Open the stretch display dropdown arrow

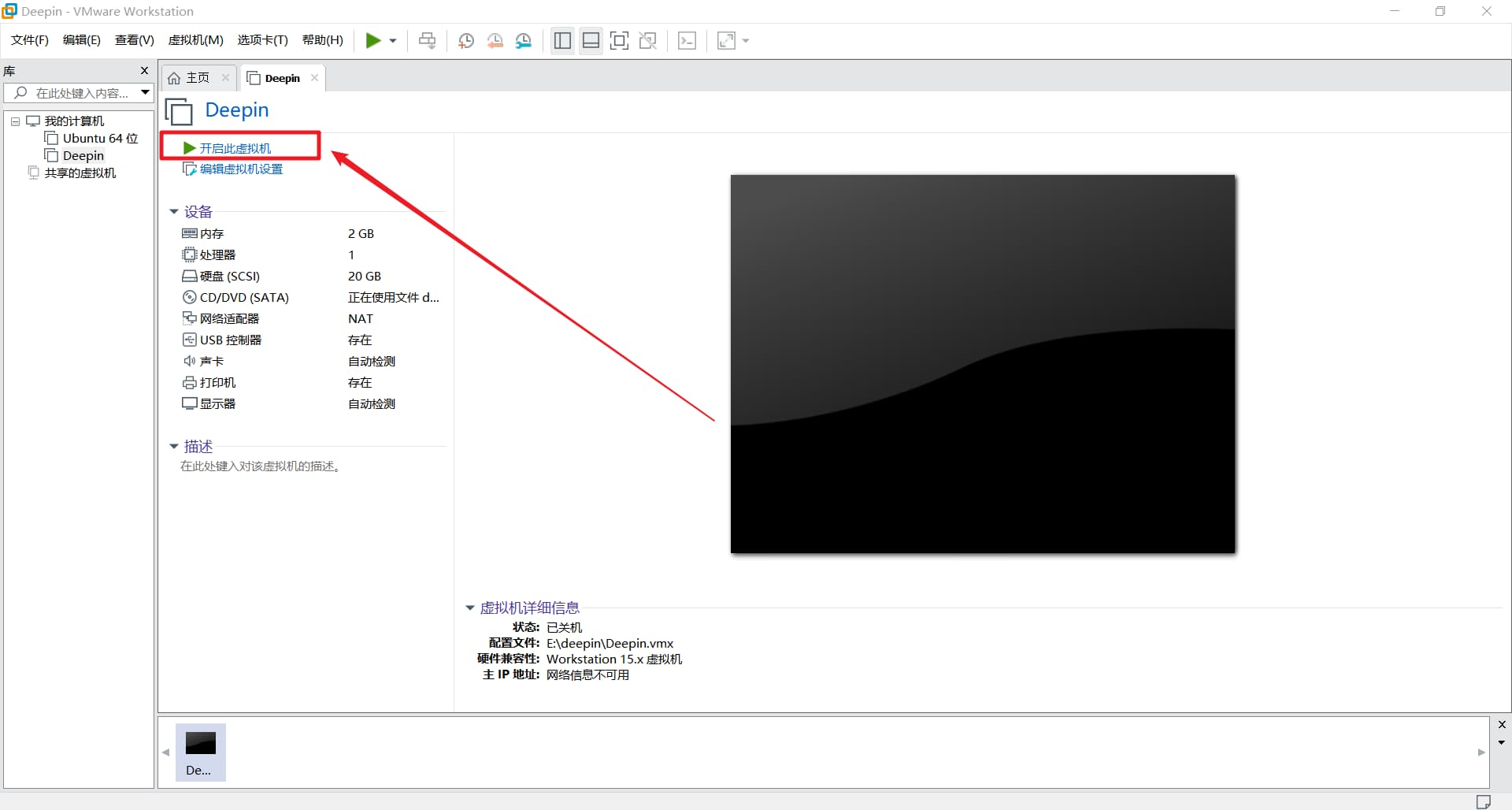point(746,41)
